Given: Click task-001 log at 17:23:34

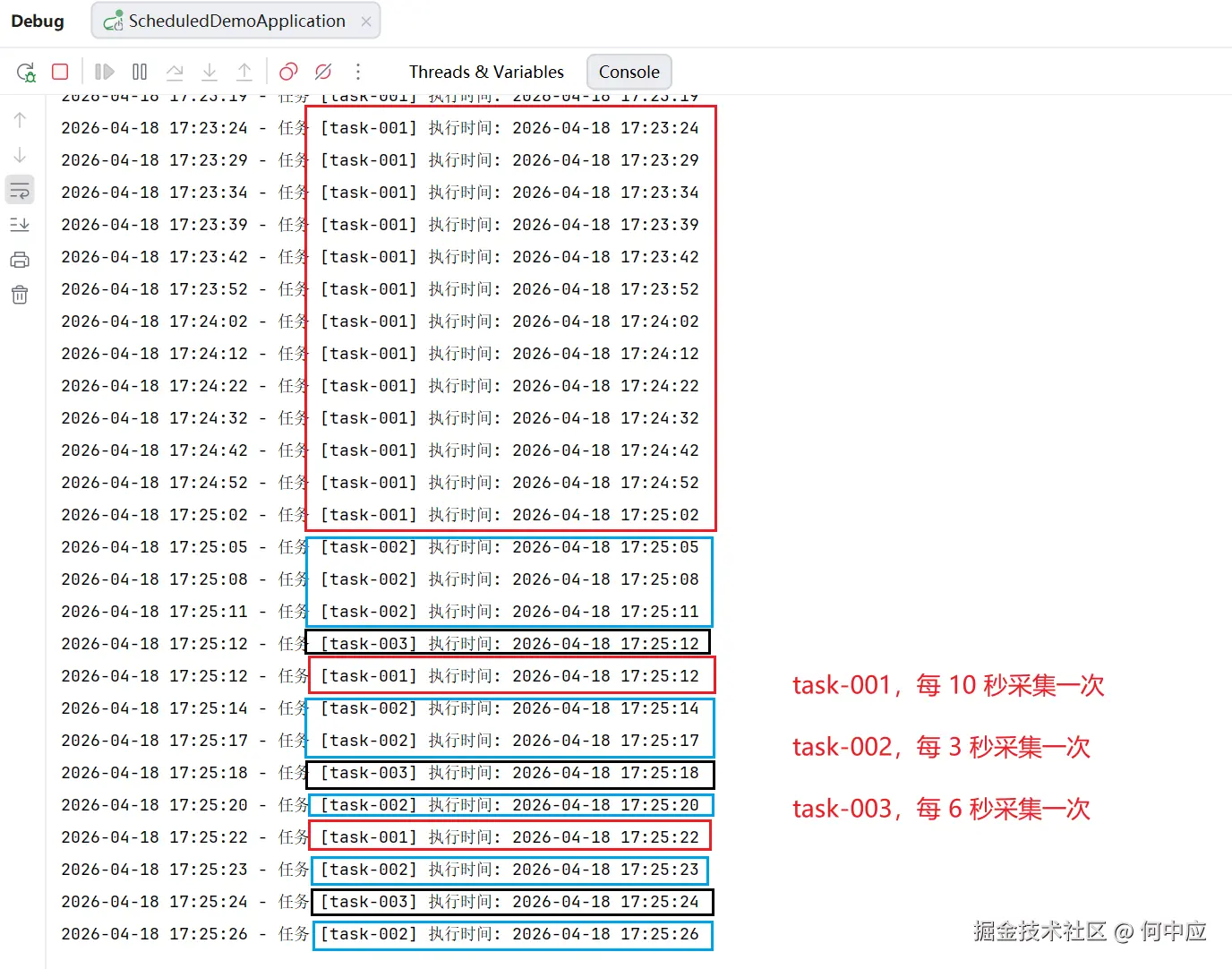Looking at the screenshot, I should (380, 193).
